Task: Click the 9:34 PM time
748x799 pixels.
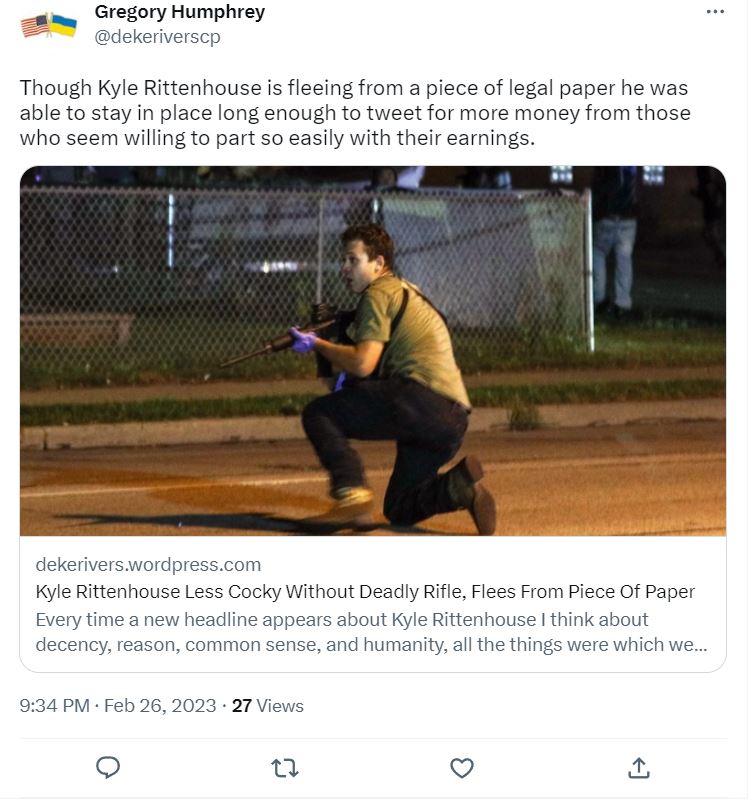Action: coord(54,706)
